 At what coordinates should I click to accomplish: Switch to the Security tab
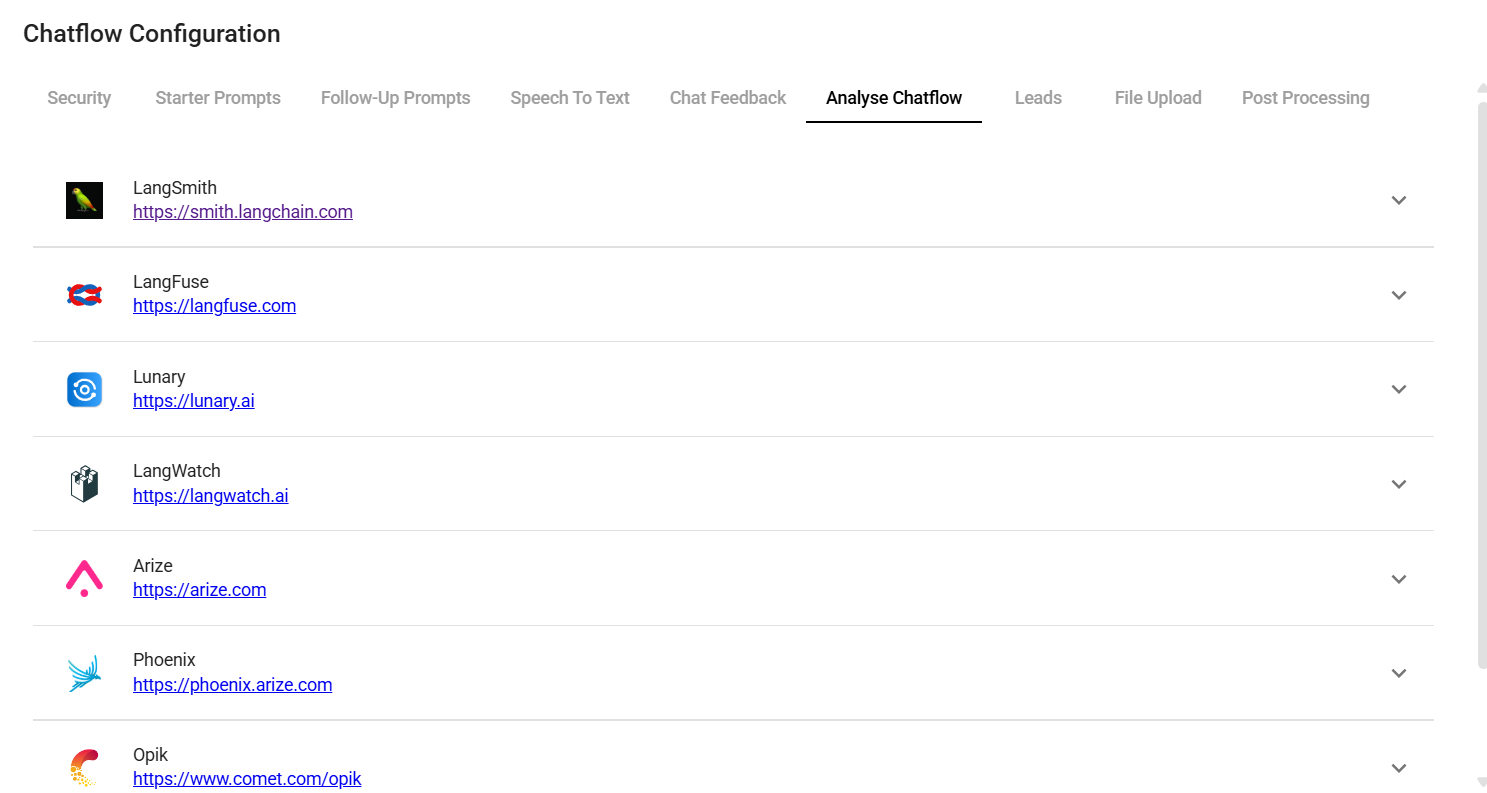tap(79, 97)
